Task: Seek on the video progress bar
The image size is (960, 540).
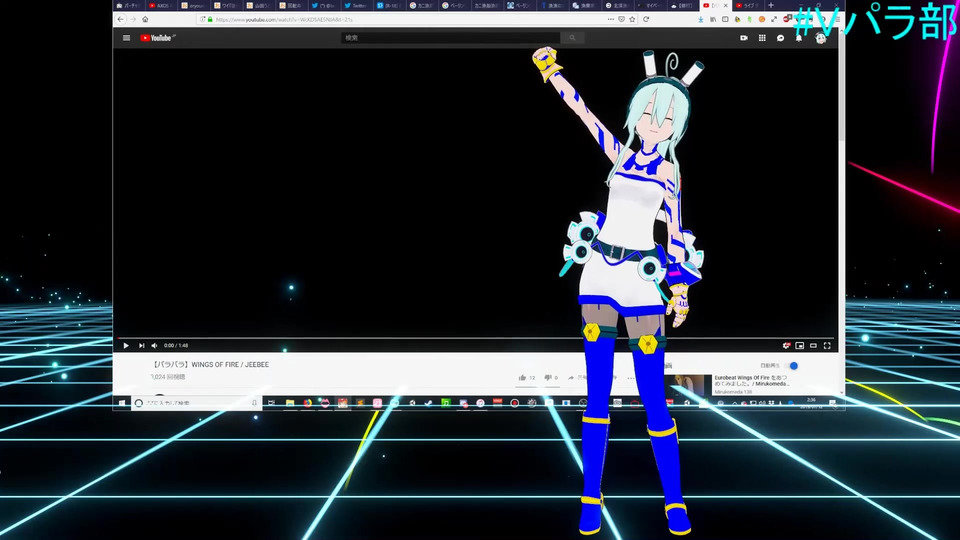Action: 475,338
